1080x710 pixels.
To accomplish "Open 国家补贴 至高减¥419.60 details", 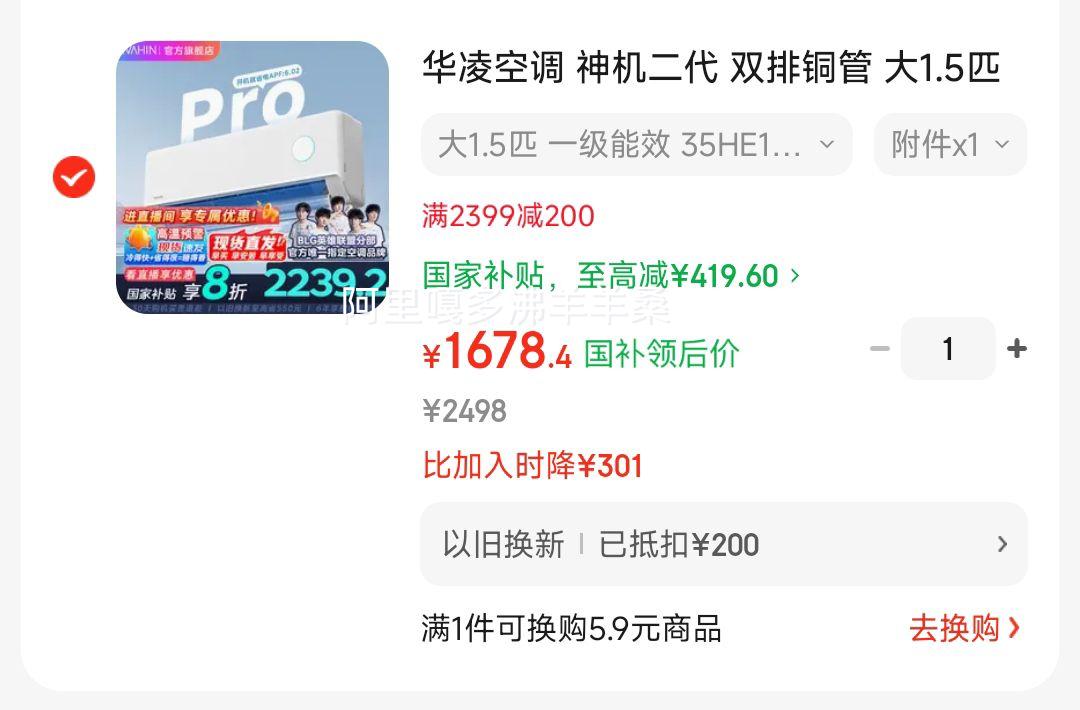I will pos(612,276).
